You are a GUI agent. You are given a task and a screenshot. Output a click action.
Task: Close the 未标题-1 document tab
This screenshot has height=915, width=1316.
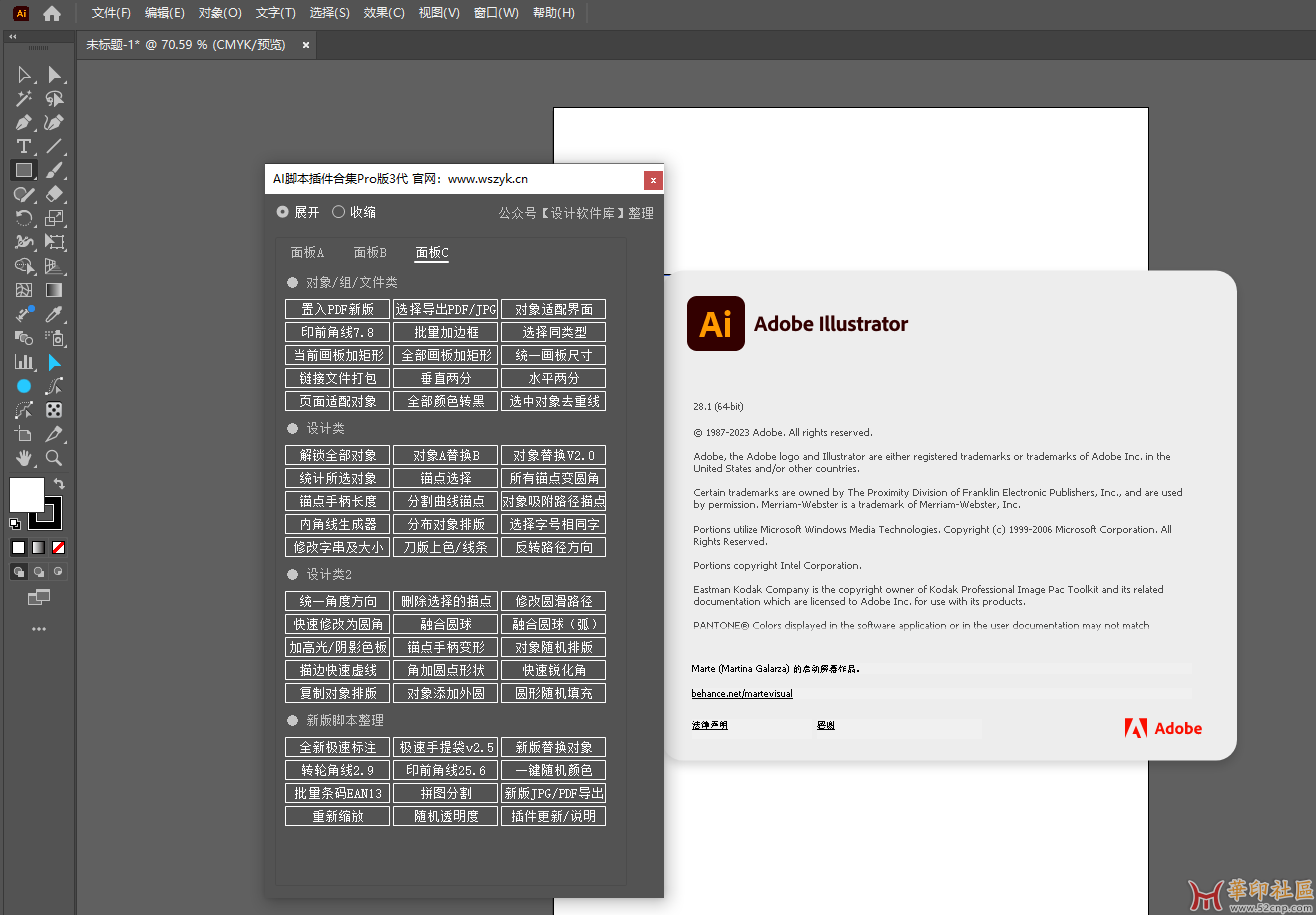tap(306, 45)
